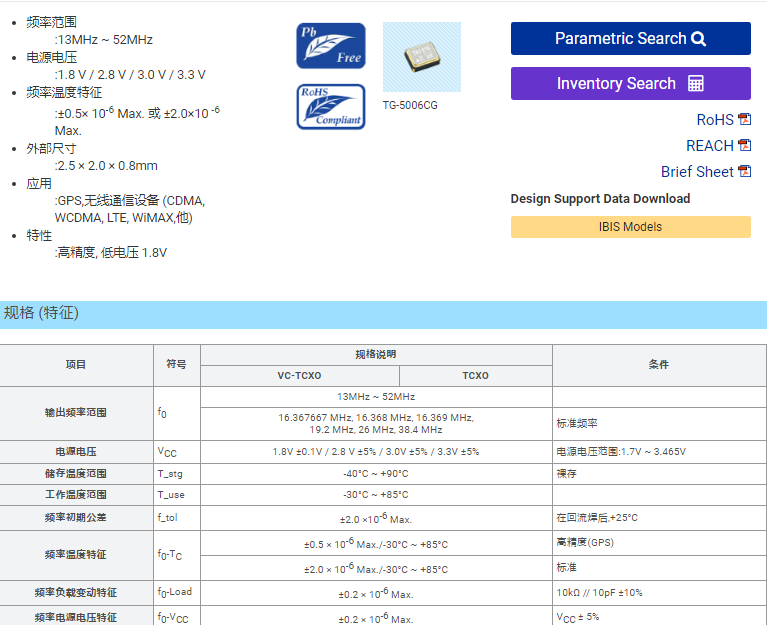
Task: Click the TG-5006CG caption under image
Action: (410, 105)
